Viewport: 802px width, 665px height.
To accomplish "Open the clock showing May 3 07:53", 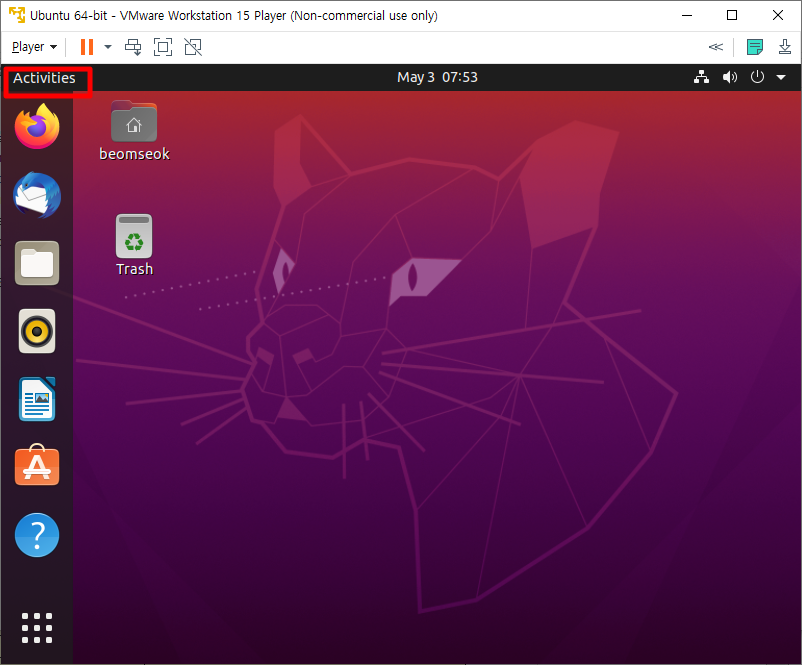I will [437, 77].
